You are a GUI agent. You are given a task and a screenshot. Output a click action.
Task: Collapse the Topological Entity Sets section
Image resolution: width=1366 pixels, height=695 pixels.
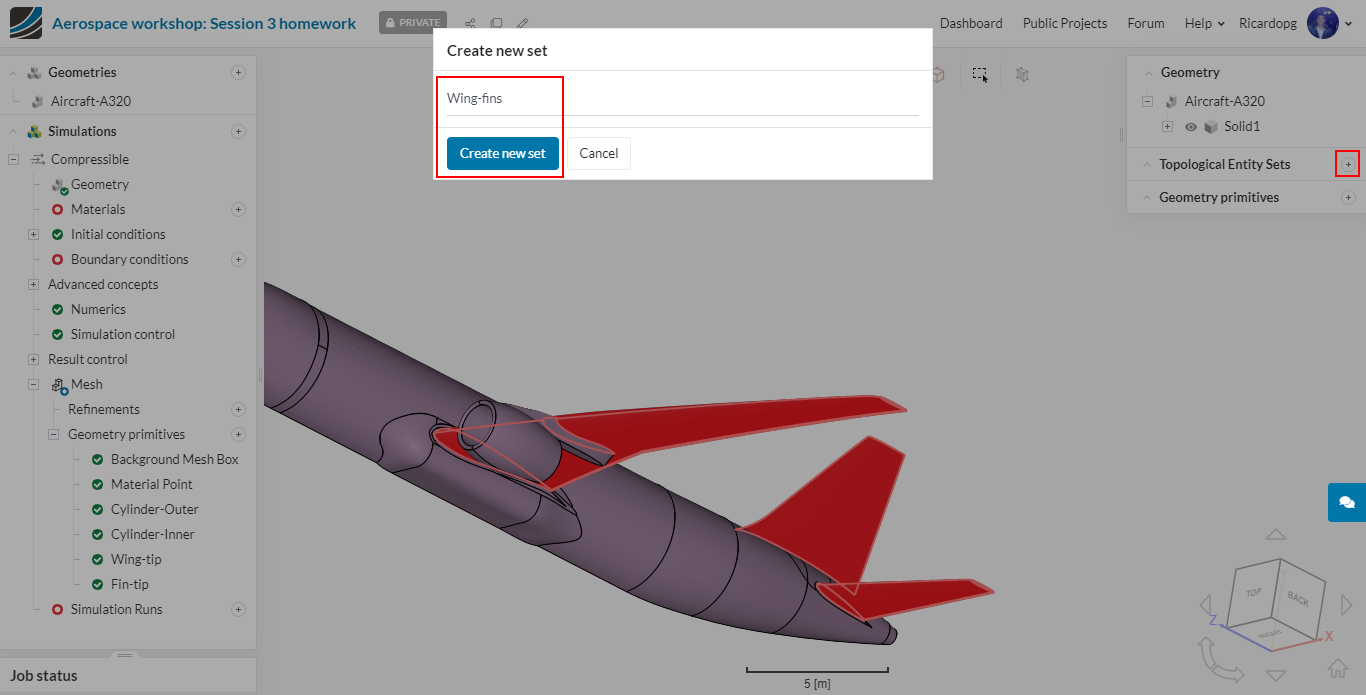(1147, 164)
